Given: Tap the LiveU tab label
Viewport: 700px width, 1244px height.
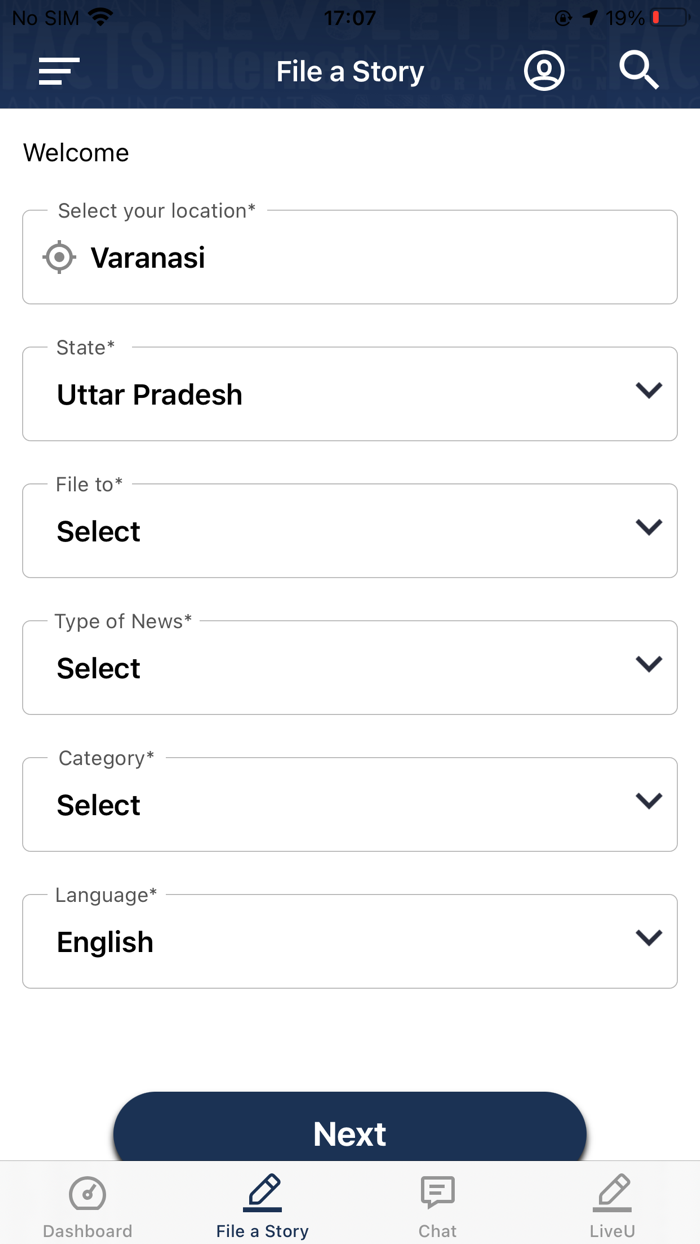Looking at the screenshot, I should tap(612, 1231).
